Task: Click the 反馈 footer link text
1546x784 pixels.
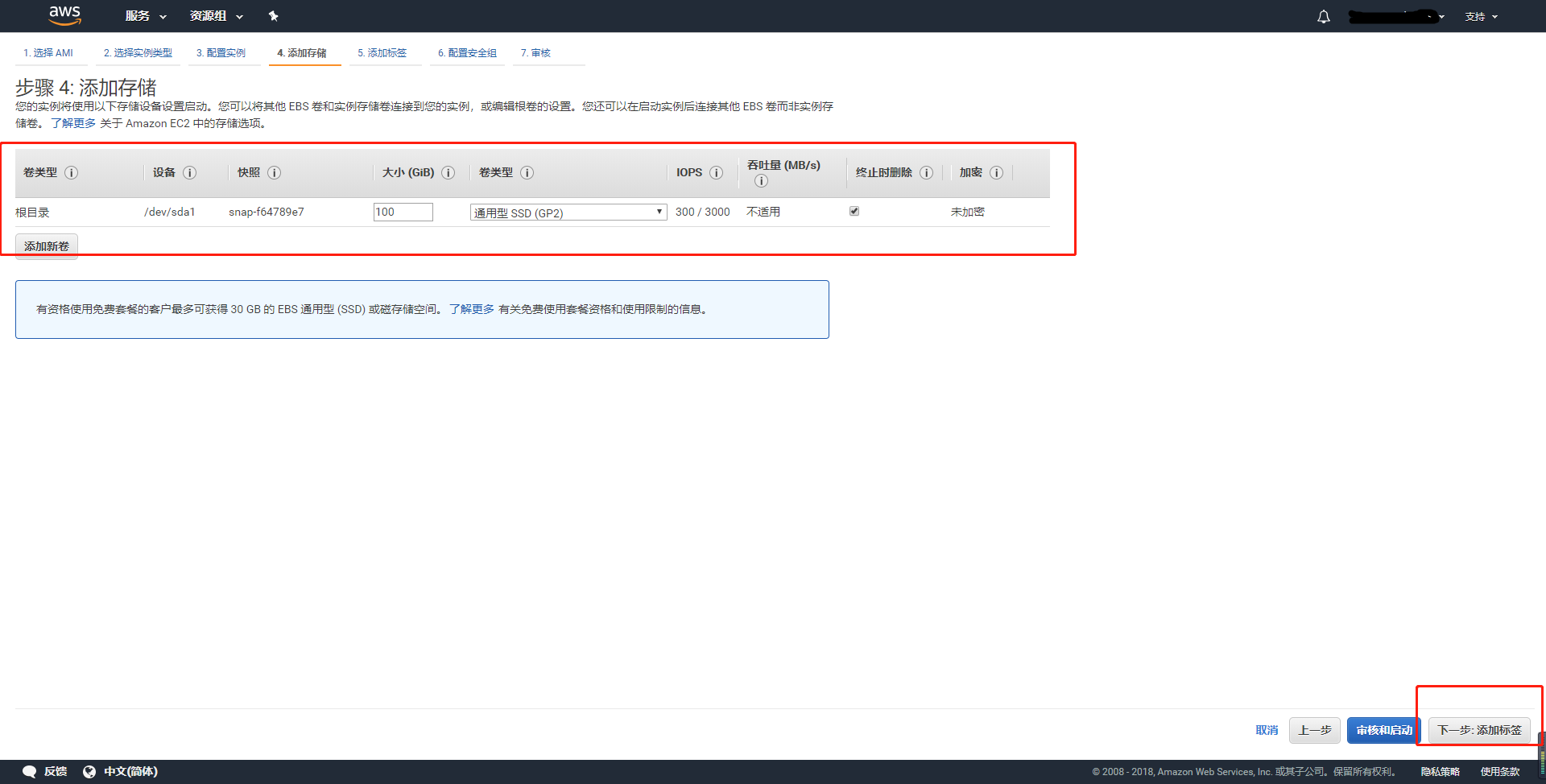Action: (x=56, y=772)
